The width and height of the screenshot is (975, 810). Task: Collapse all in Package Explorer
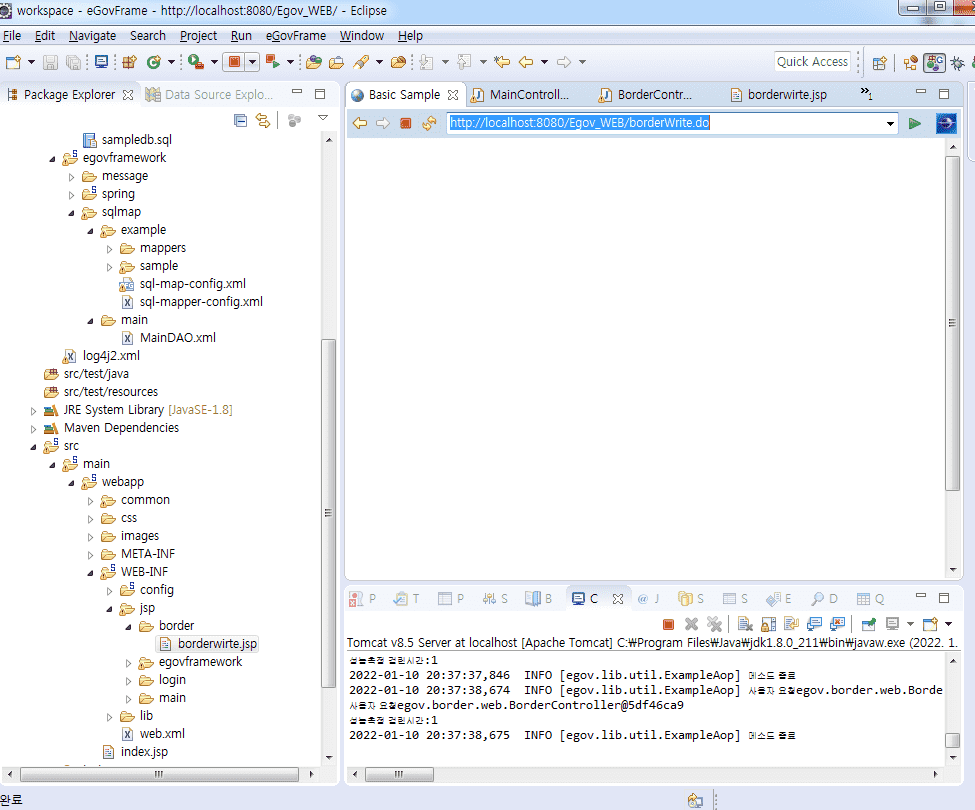click(x=240, y=121)
